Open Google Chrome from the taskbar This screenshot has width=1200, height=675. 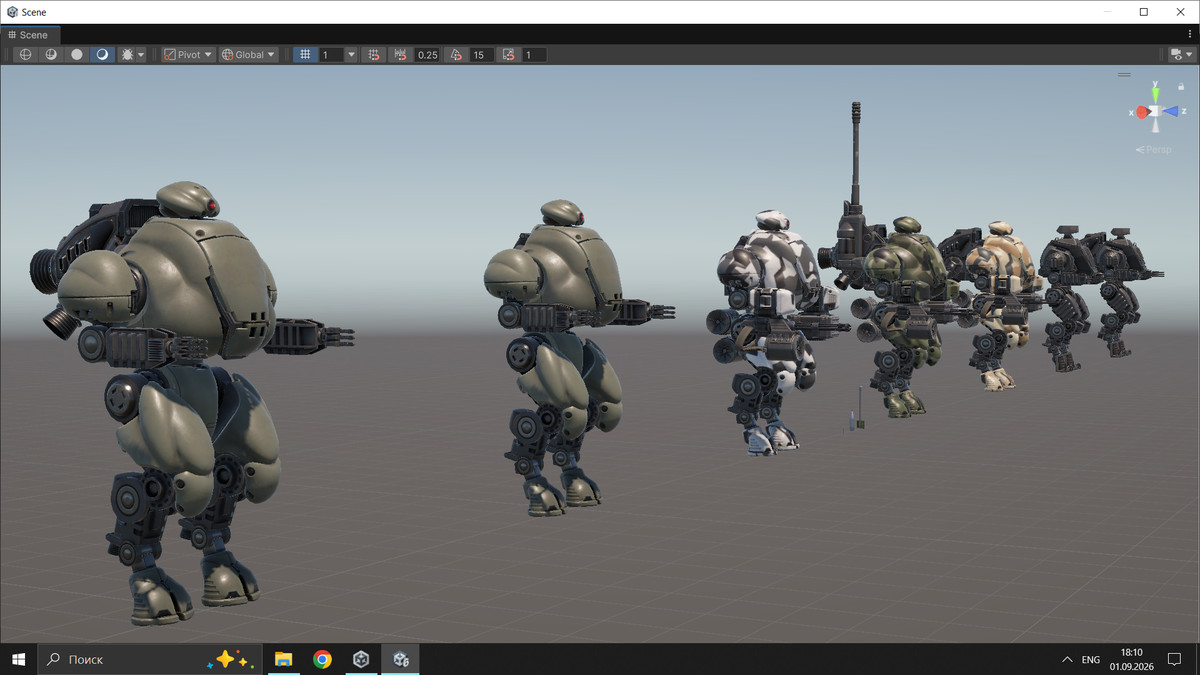322,659
